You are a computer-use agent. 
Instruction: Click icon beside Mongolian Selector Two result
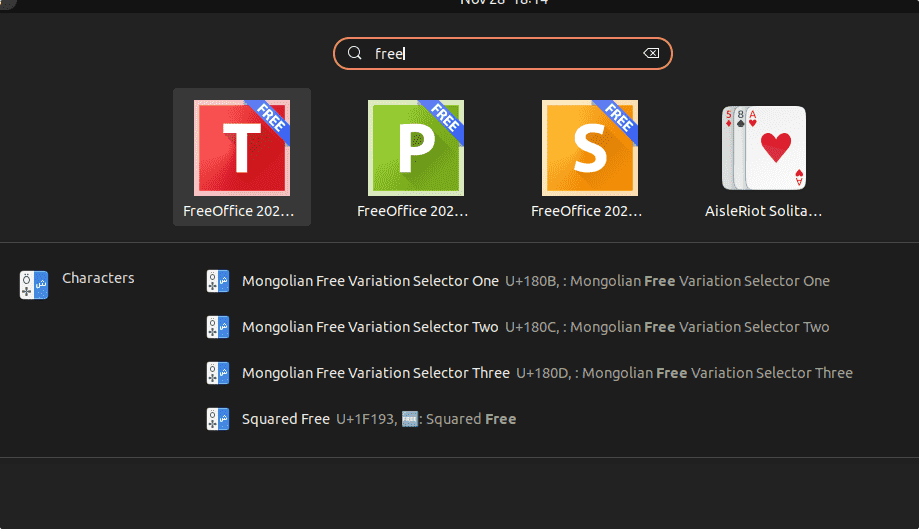click(x=217, y=327)
